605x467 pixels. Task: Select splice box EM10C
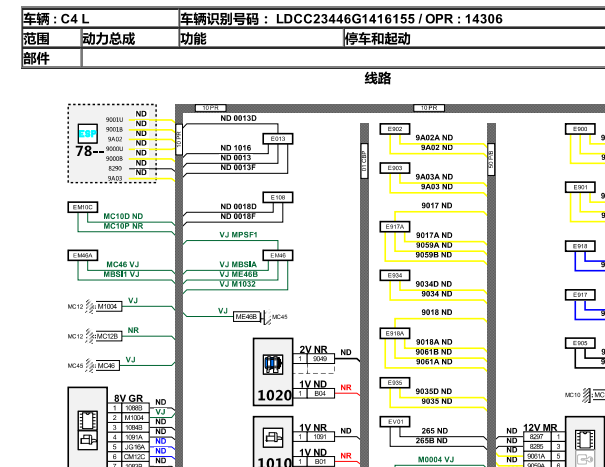pyautogui.click(x=83, y=207)
